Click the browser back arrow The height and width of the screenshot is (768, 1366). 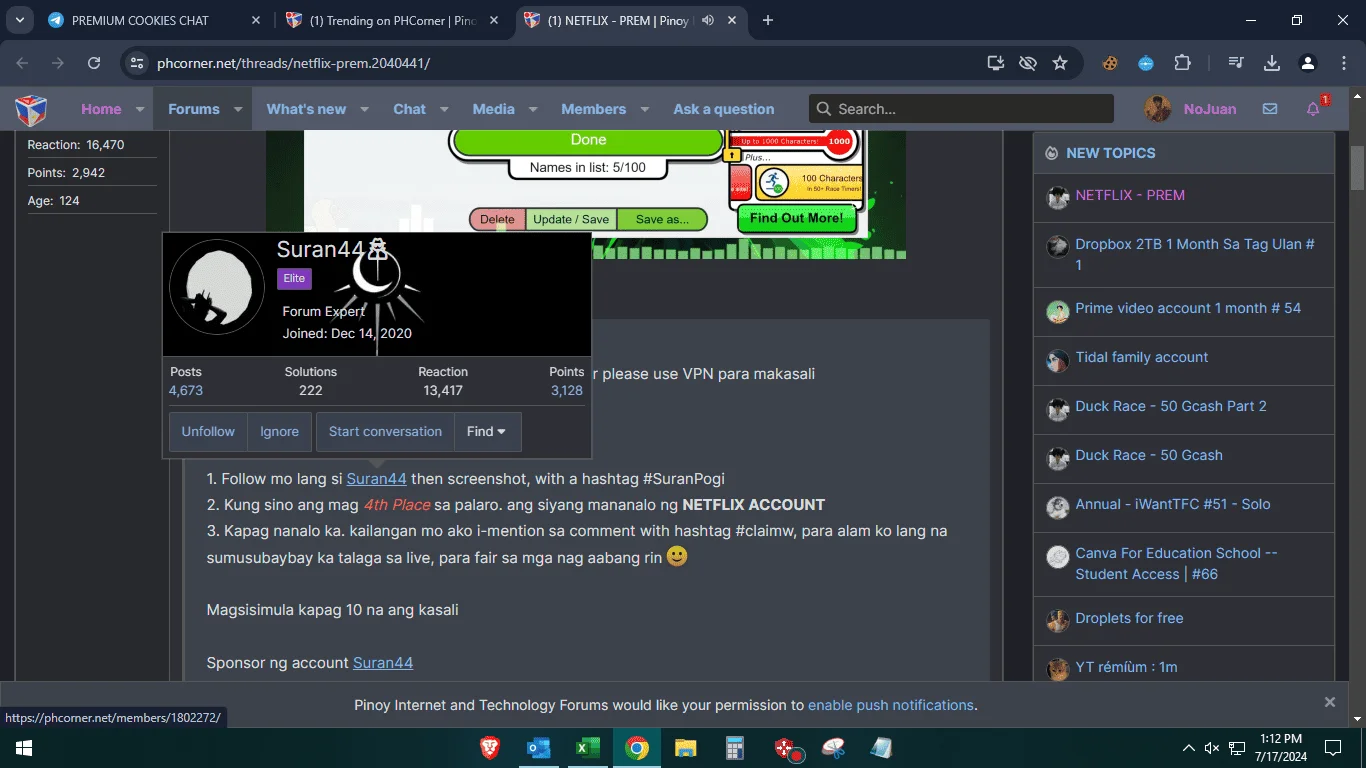click(x=22, y=63)
